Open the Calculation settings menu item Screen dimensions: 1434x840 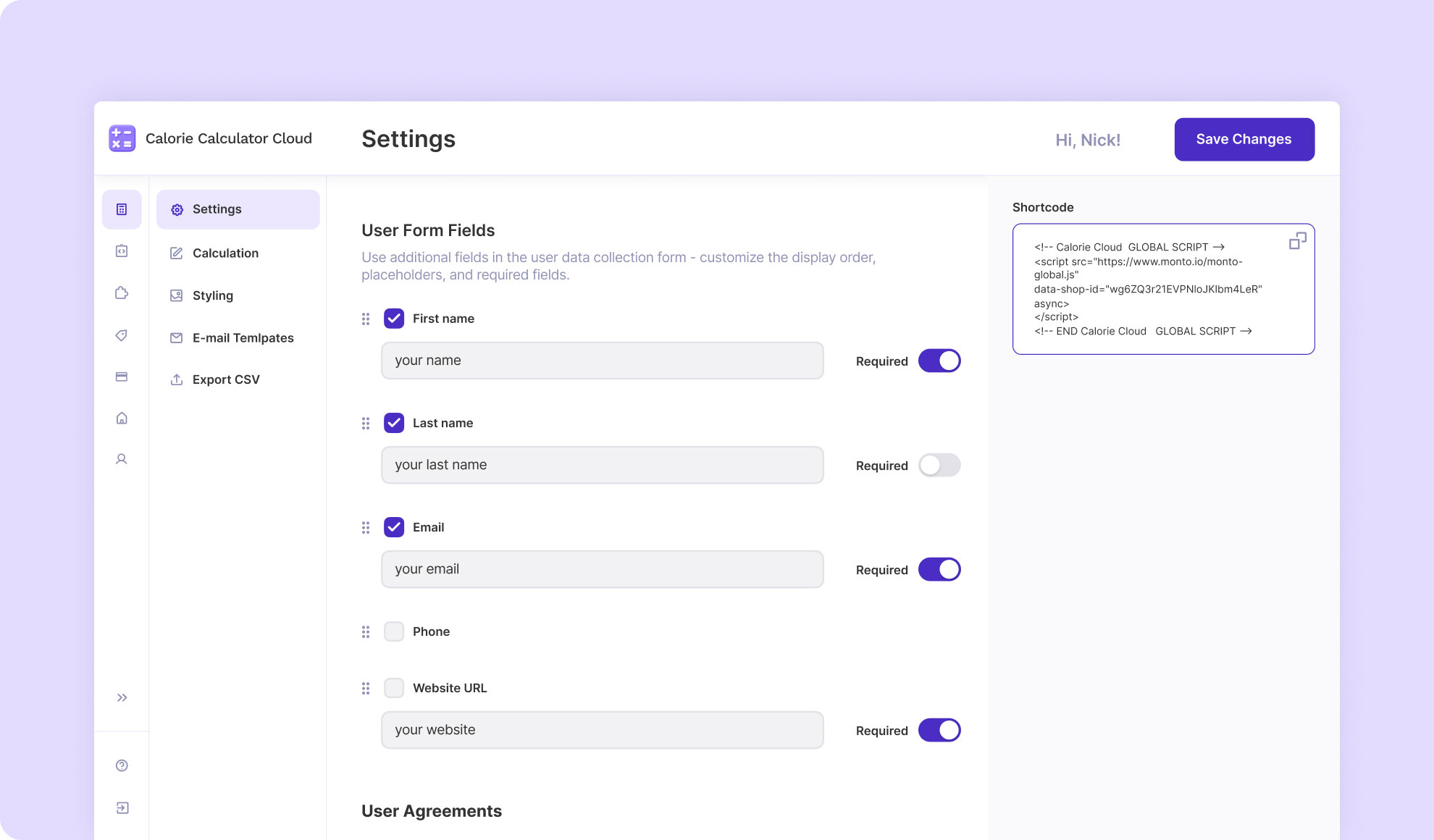pos(225,252)
